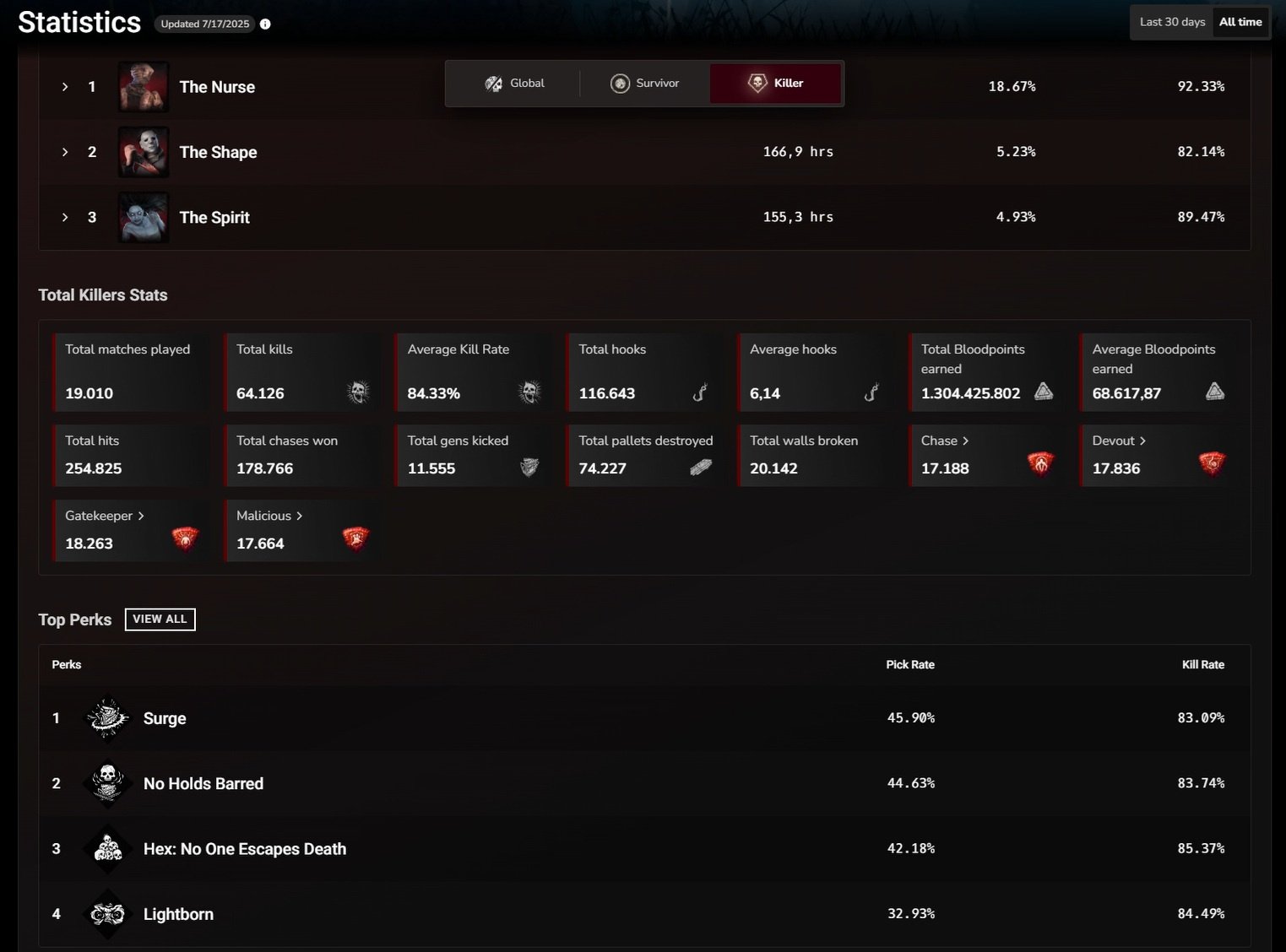The height and width of the screenshot is (952, 1286).
Task: Switch to the Global statistics tab
Action: point(514,84)
